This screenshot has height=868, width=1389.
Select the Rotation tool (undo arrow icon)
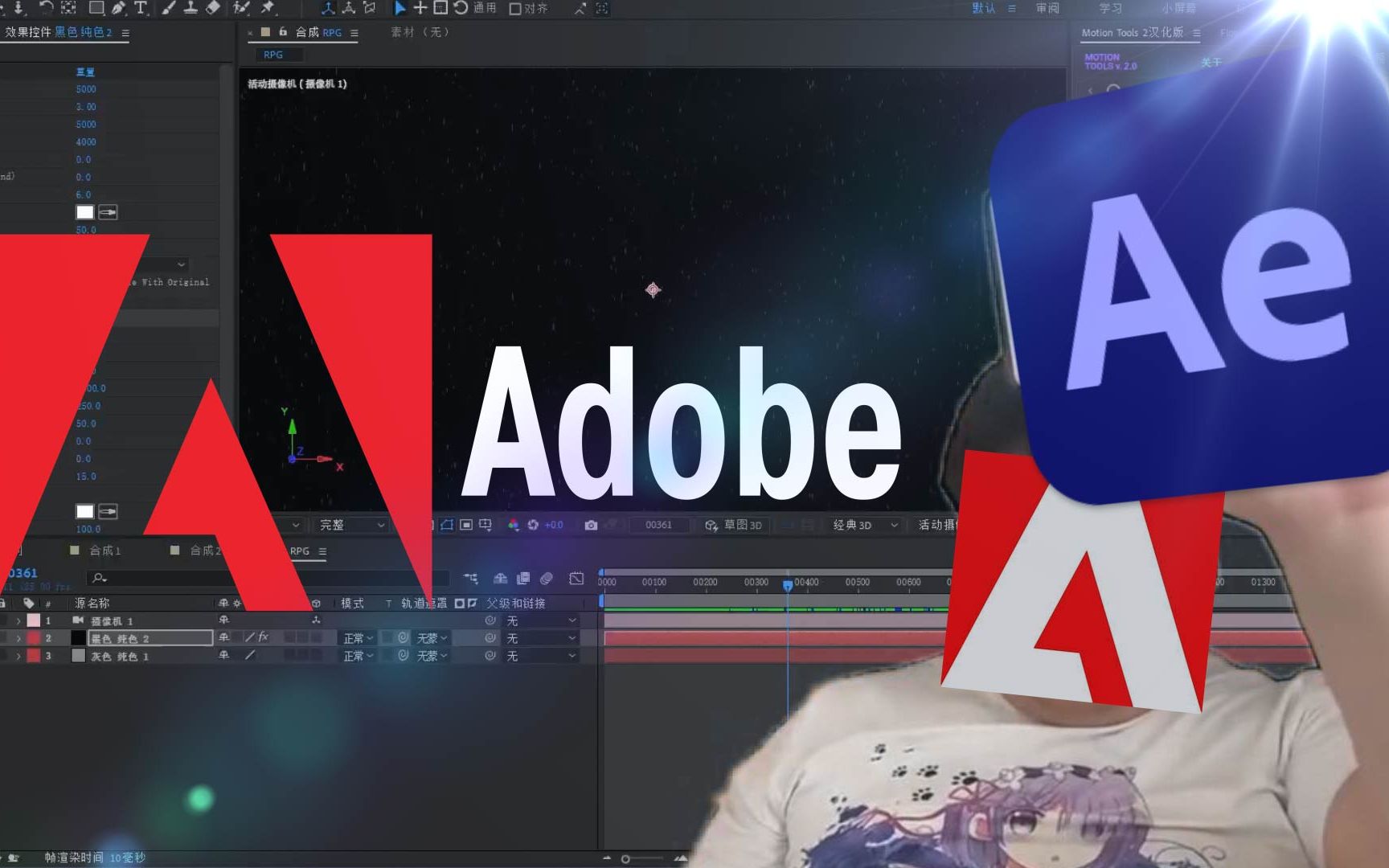pyautogui.click(x=46, y=8)
